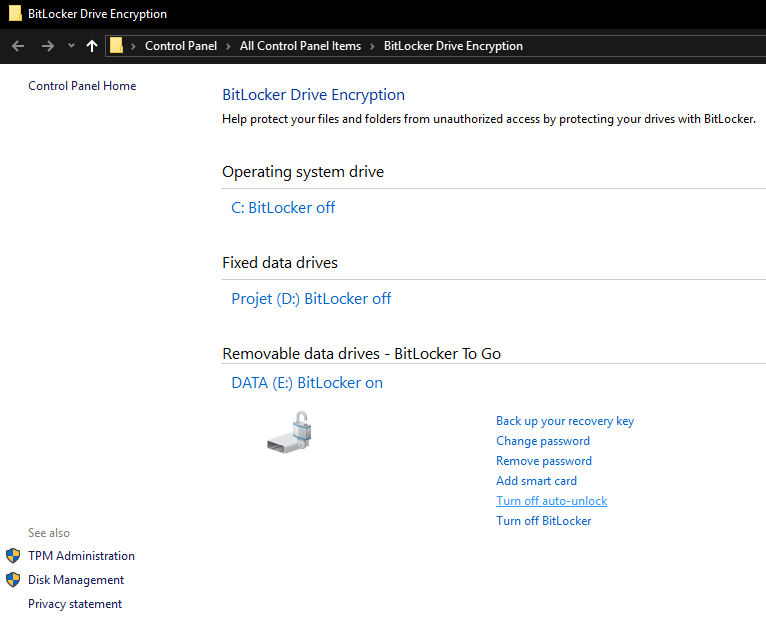Go forward with the Forward arrow
The width and height of the screenshot is (766, 628).
tap(47, 46)
